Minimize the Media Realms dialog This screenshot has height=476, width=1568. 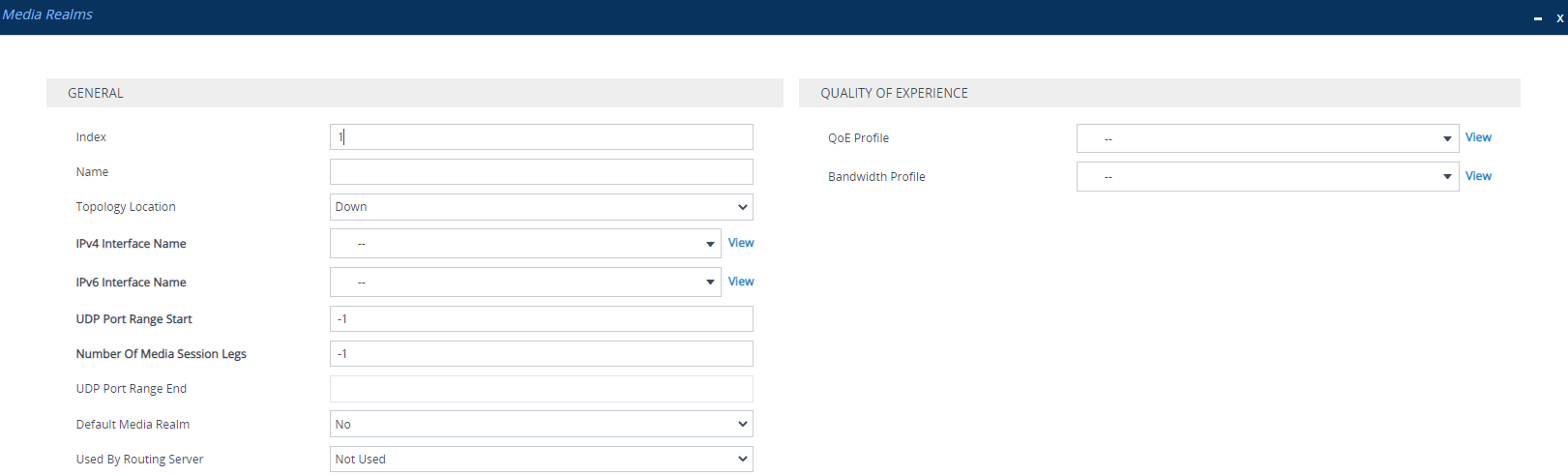[x=1538, y=18]
